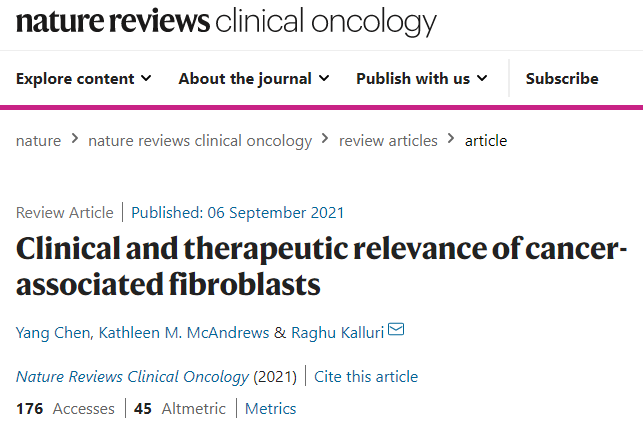Click the Nature Reviews Clinical Oncology logo
The image size is (643, 428).
pyautogui.click(x=226, y=21)
